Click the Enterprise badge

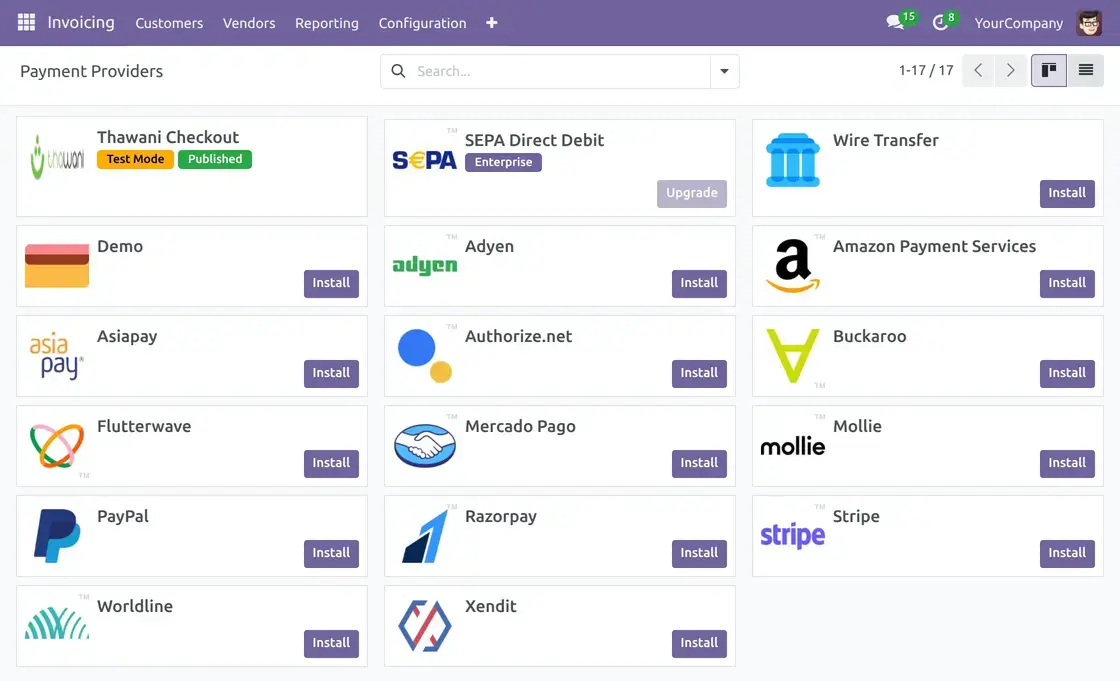click(503, 162)
